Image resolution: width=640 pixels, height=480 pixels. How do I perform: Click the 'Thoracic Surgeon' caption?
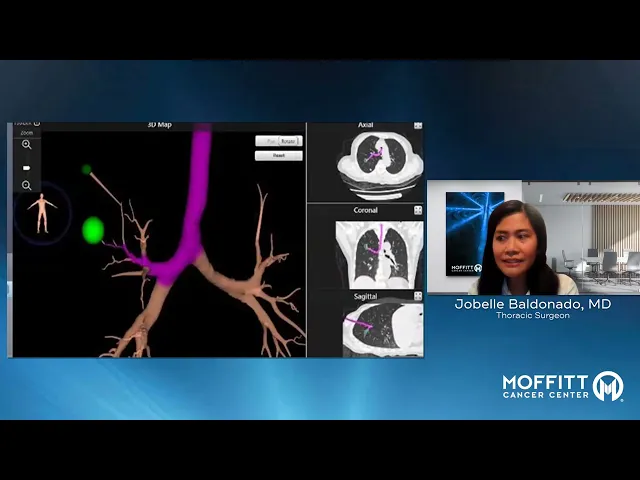pos(533,316)
